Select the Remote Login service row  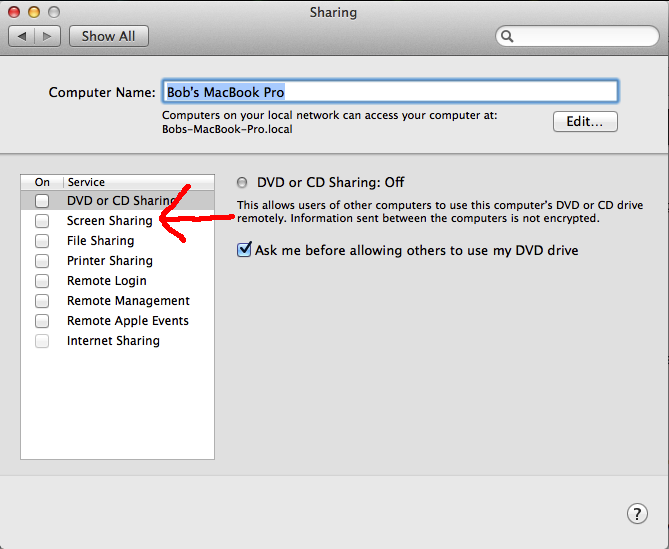point(117,281)
